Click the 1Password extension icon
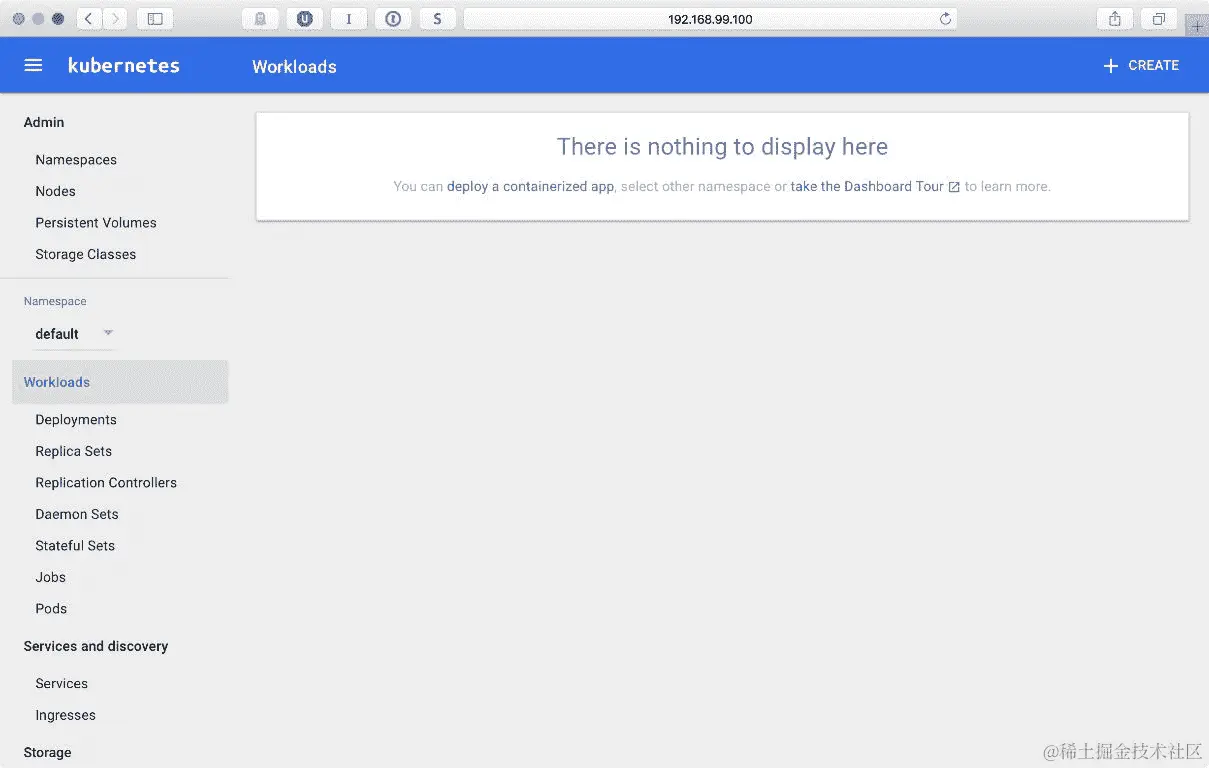 [393, 18]
